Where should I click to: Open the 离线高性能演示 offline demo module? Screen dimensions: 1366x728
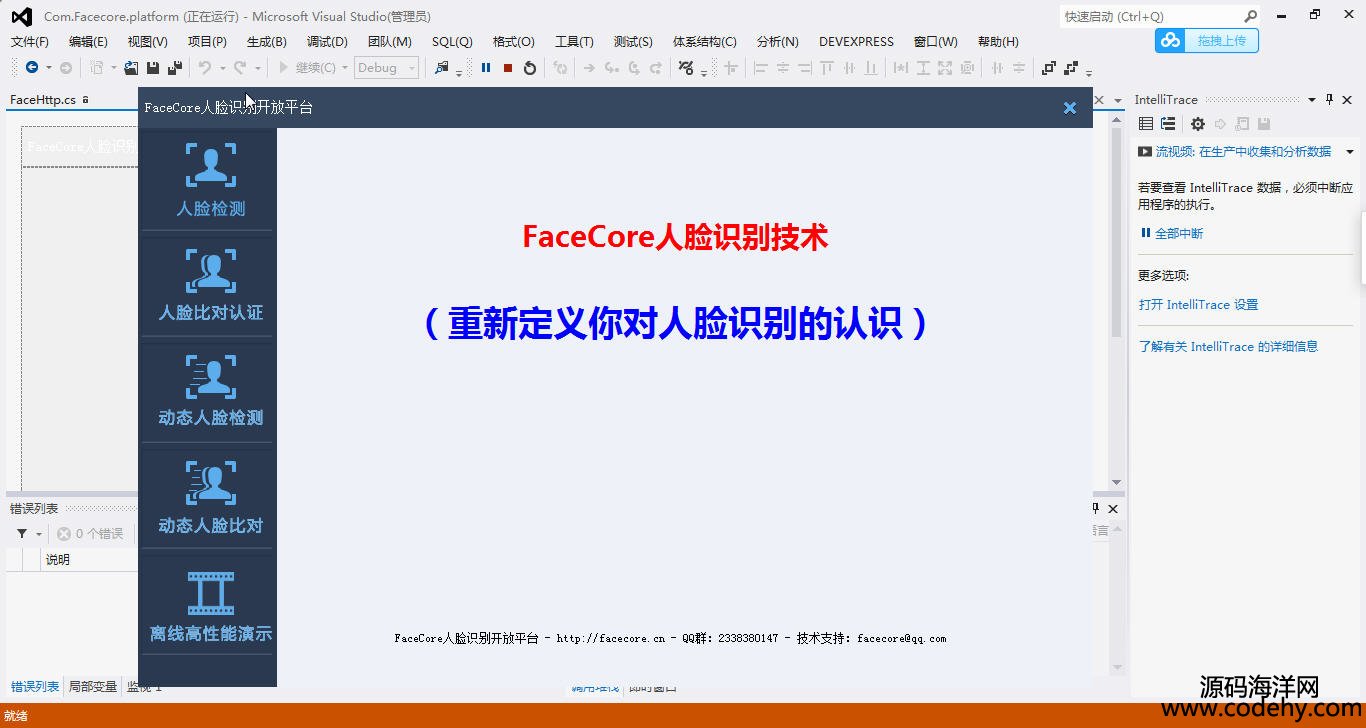(x=210, y=605)
